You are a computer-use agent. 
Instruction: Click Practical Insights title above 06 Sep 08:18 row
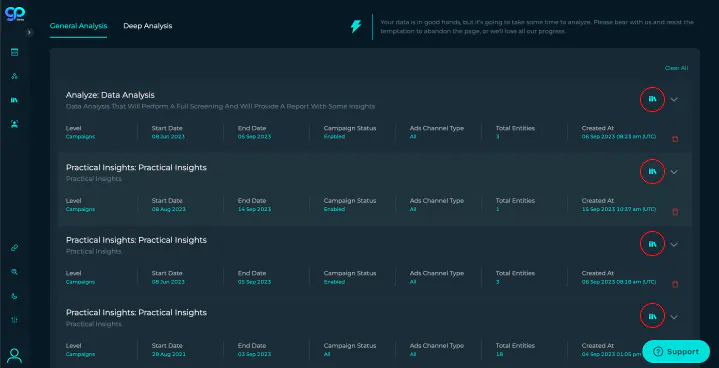(x=136, y=240)
